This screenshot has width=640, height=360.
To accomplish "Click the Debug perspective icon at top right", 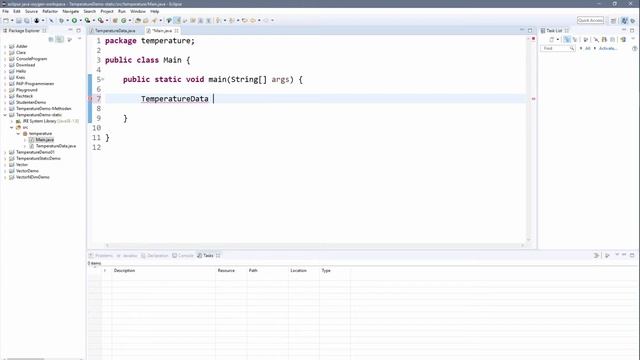I will (633, 20).
